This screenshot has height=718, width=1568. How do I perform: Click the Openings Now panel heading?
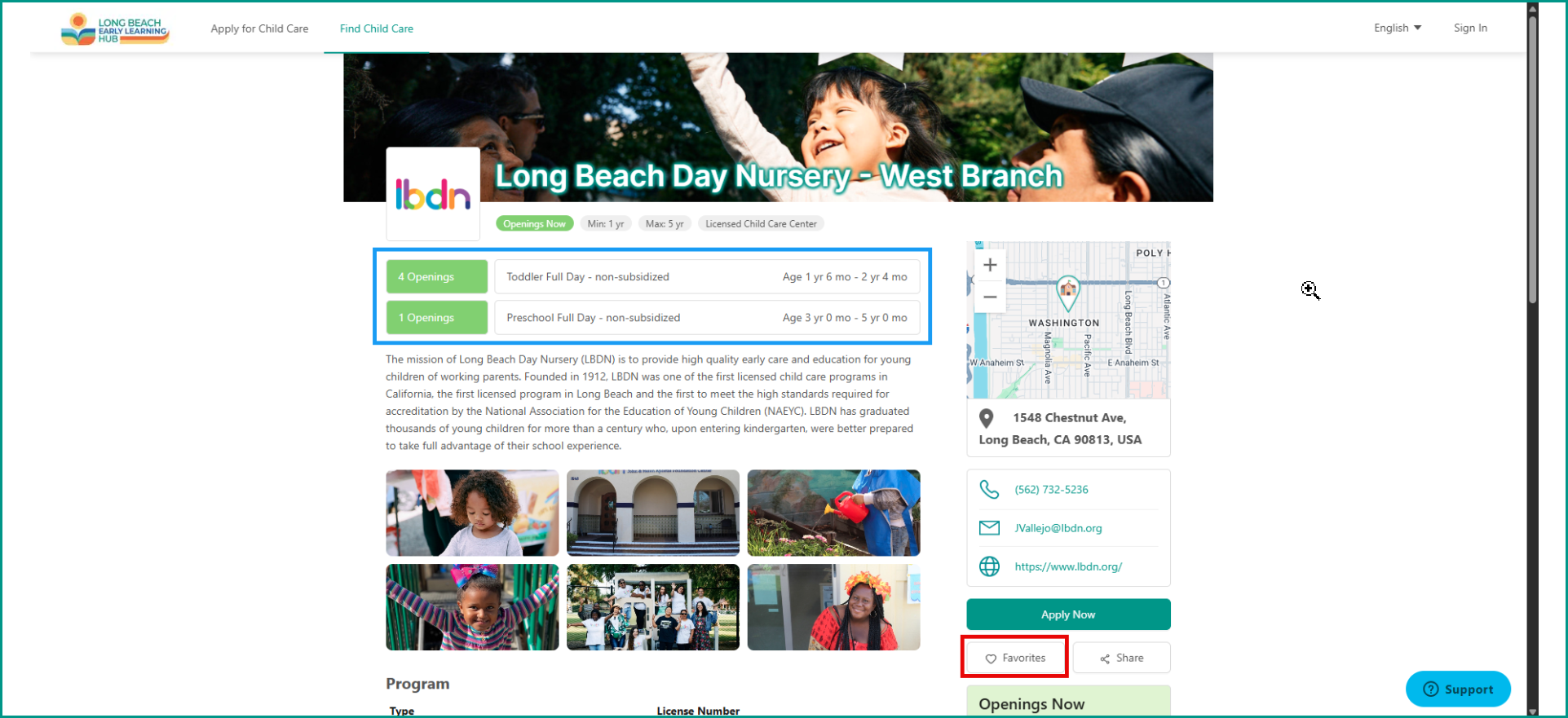(1031, 704)
